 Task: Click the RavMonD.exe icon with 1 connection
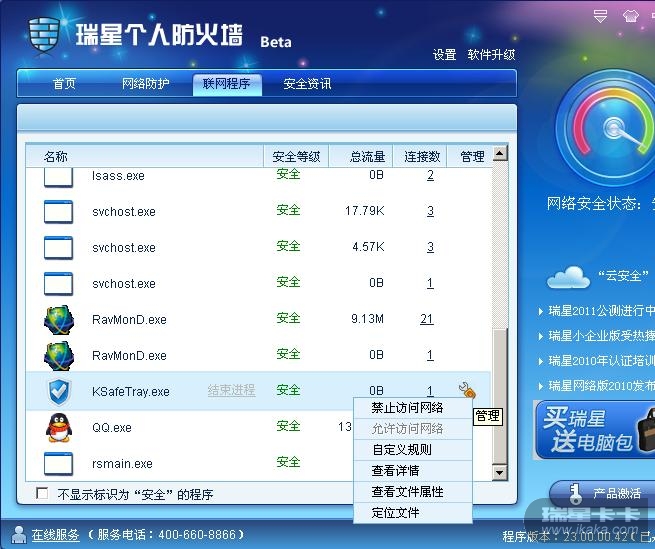tap(59, 356)
